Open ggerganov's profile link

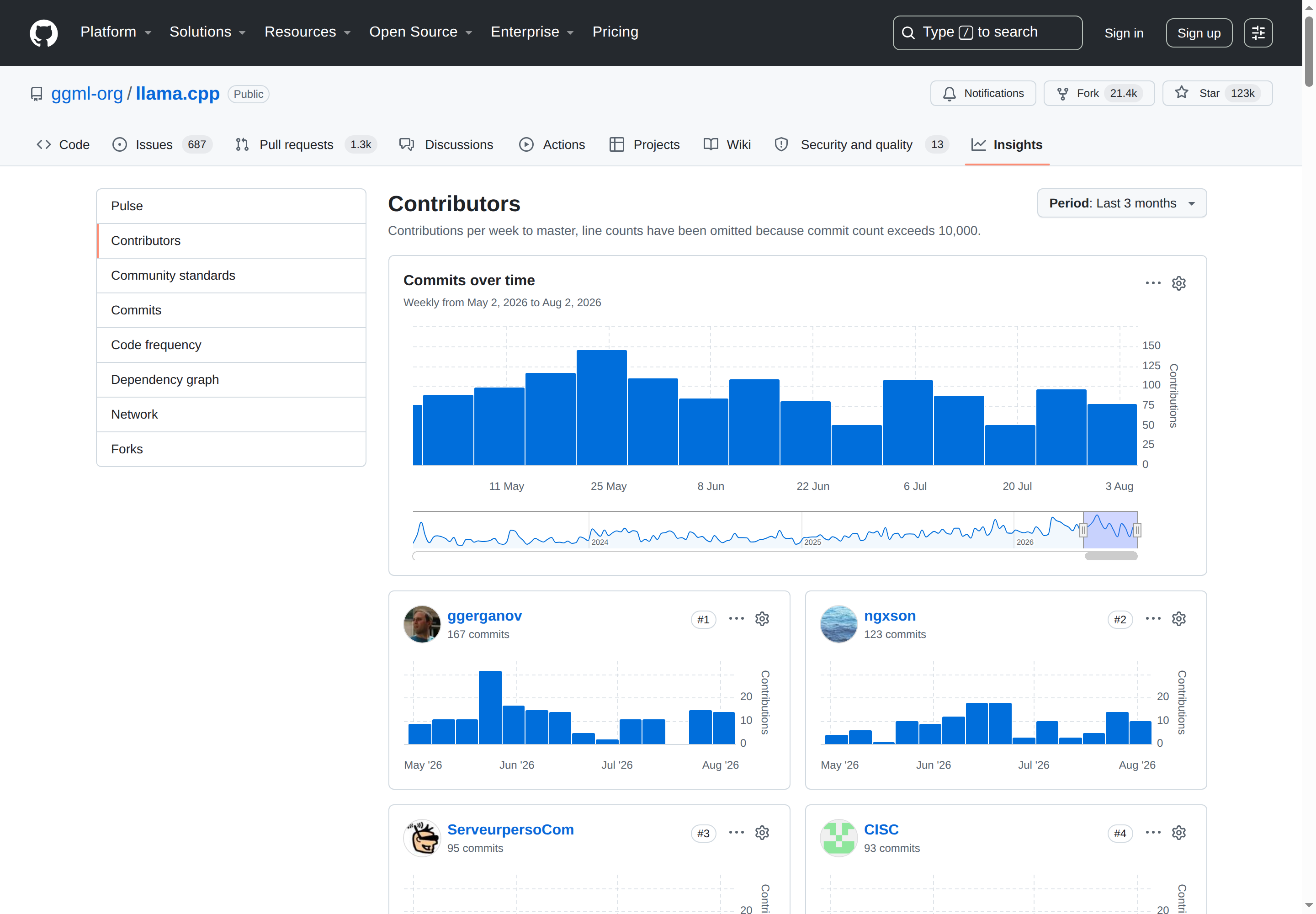pyautogui.click(x=484, y=616)
